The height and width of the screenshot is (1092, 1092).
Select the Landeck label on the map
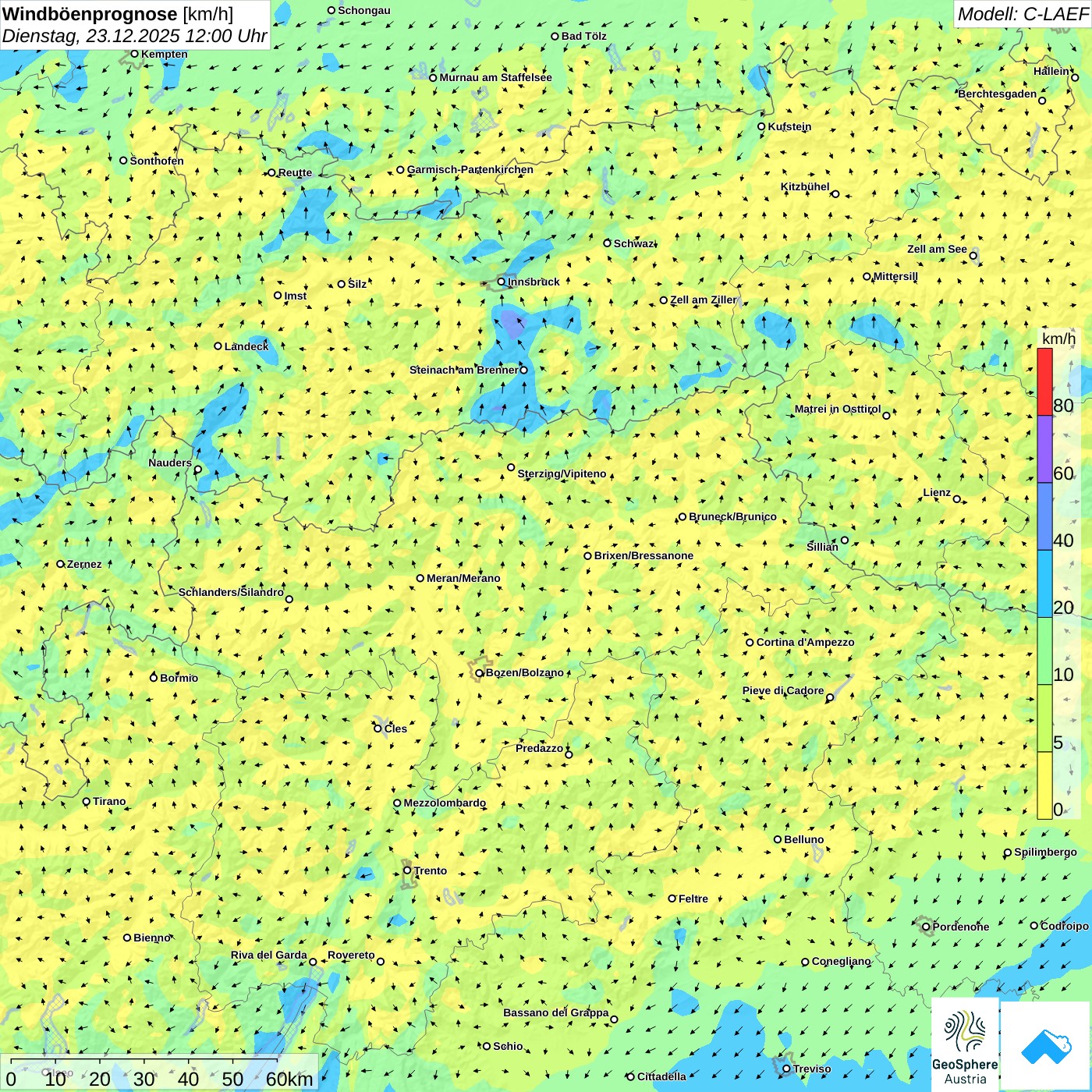[x=246, y=346]
